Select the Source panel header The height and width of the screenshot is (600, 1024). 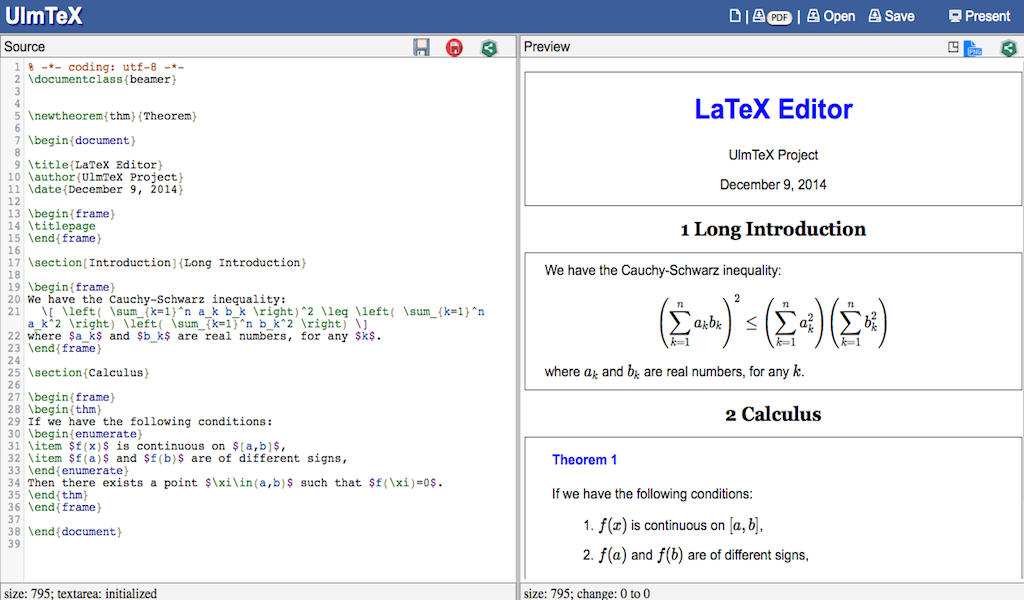tap(24, 46)
